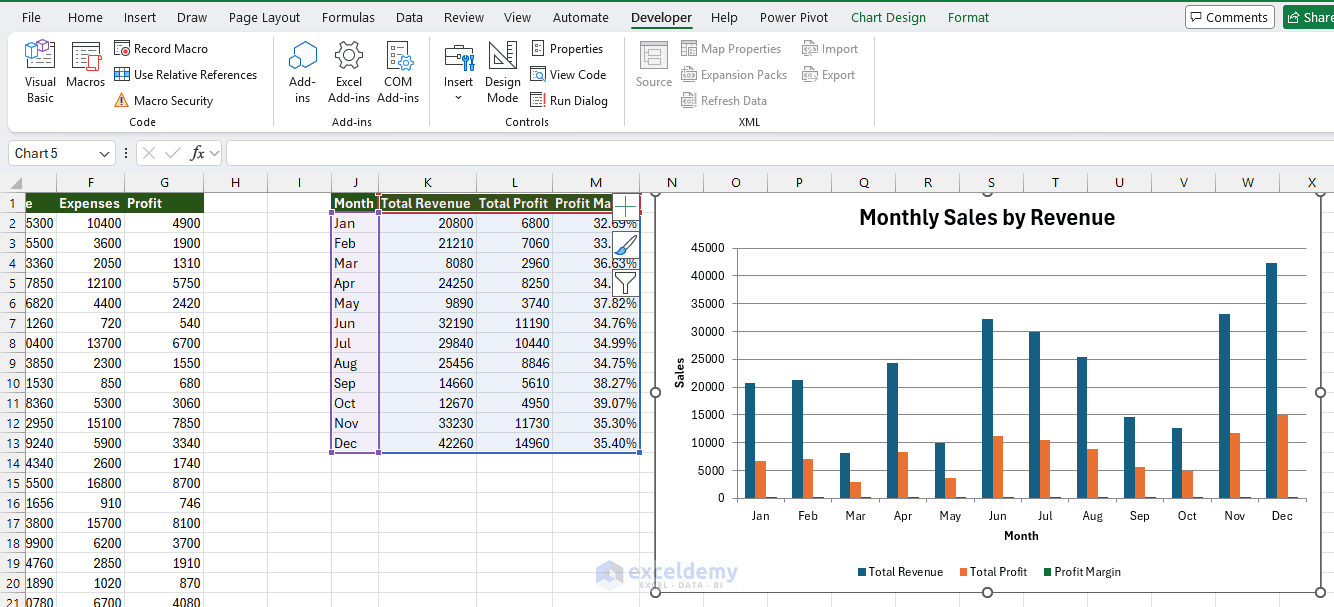Expand the formula bar function dropdown arrow
Screen dimensions: 1334x607
pyautogui.click(x=214, y=153)
